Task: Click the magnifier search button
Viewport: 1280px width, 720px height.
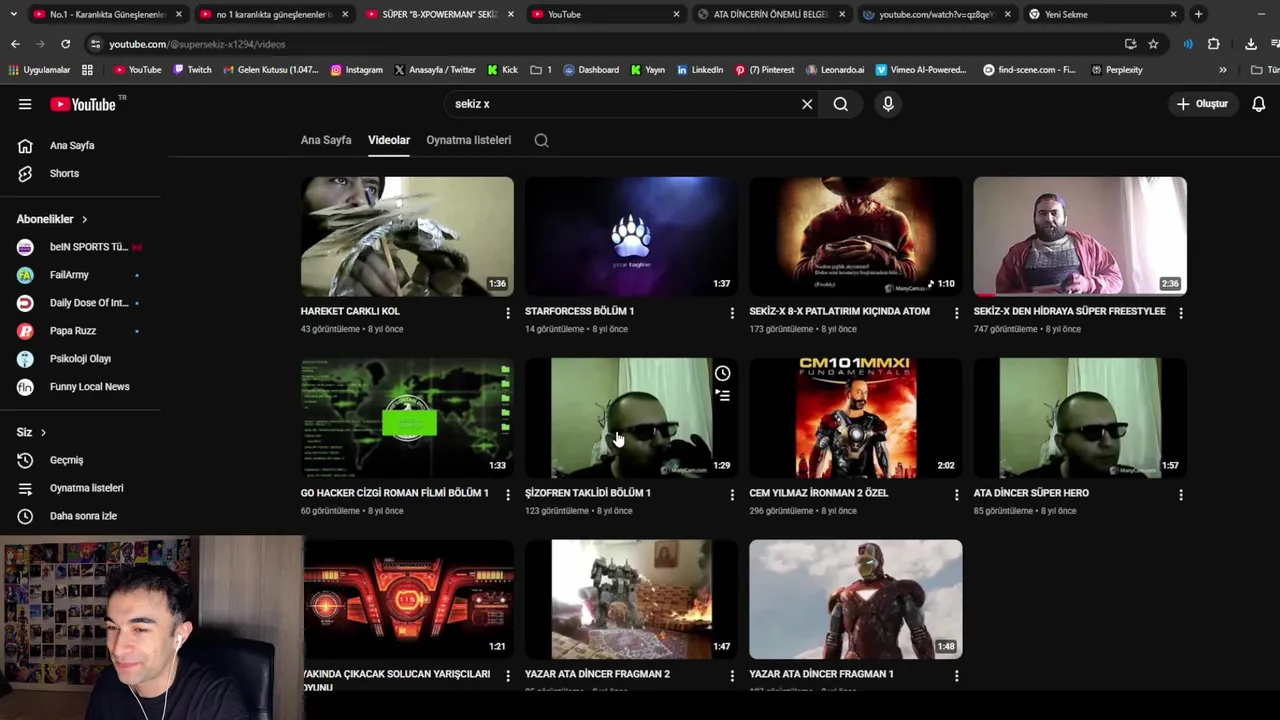Action: tap(841, 104)
